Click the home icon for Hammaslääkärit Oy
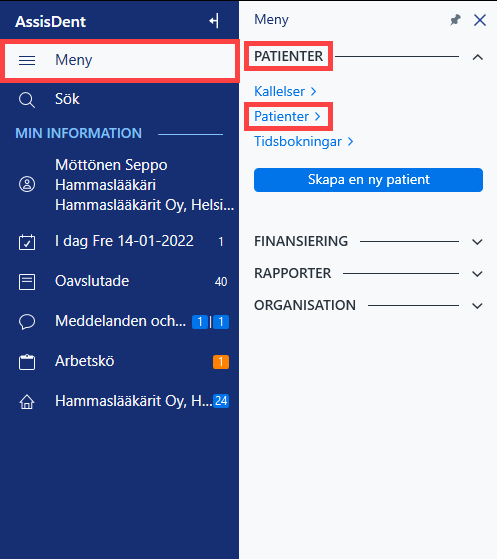Viewport: 497px width, 559px height. pyautogui.click(x=27, y=402)
